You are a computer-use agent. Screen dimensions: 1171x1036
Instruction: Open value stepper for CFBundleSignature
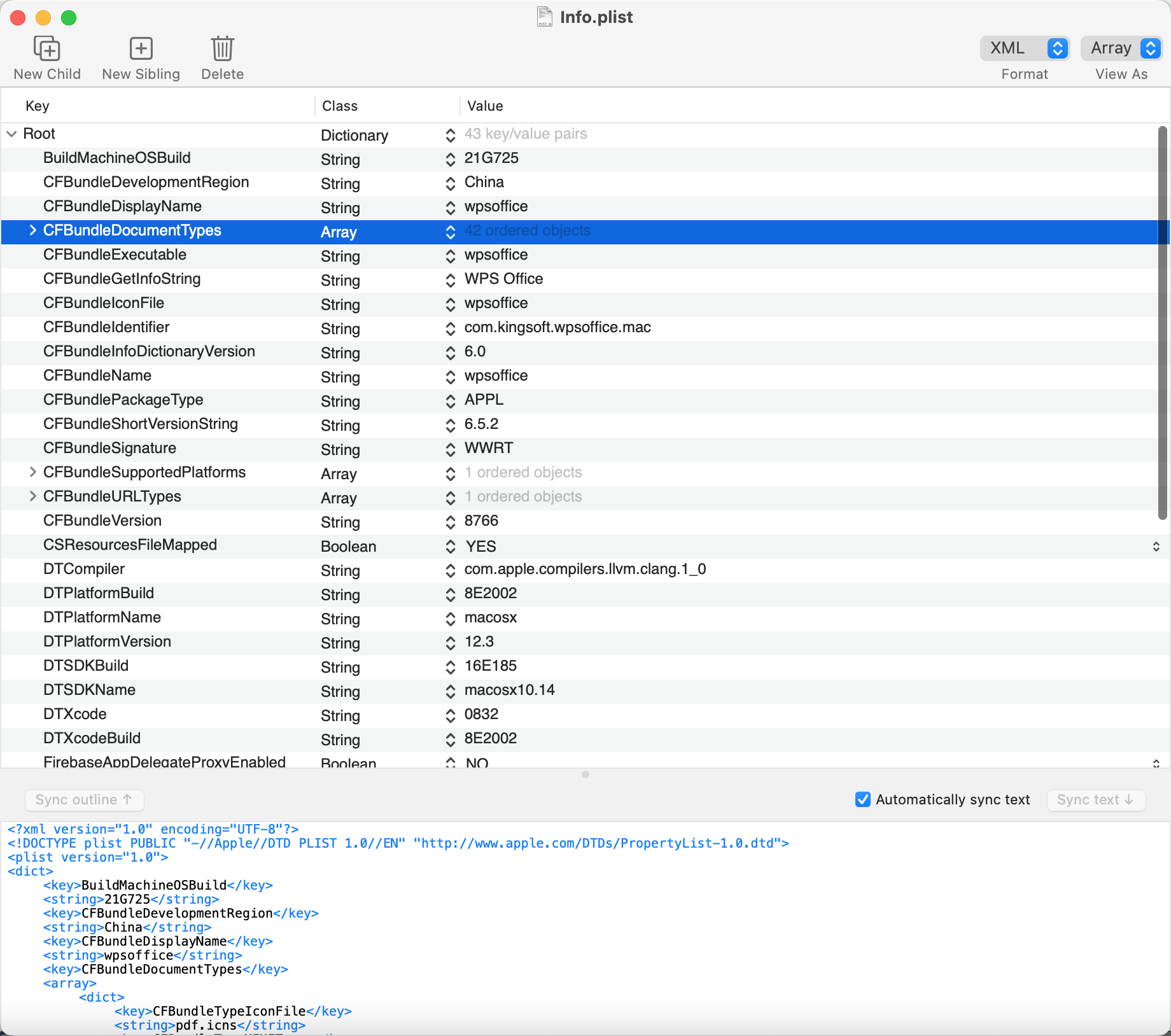pos(450,450)
